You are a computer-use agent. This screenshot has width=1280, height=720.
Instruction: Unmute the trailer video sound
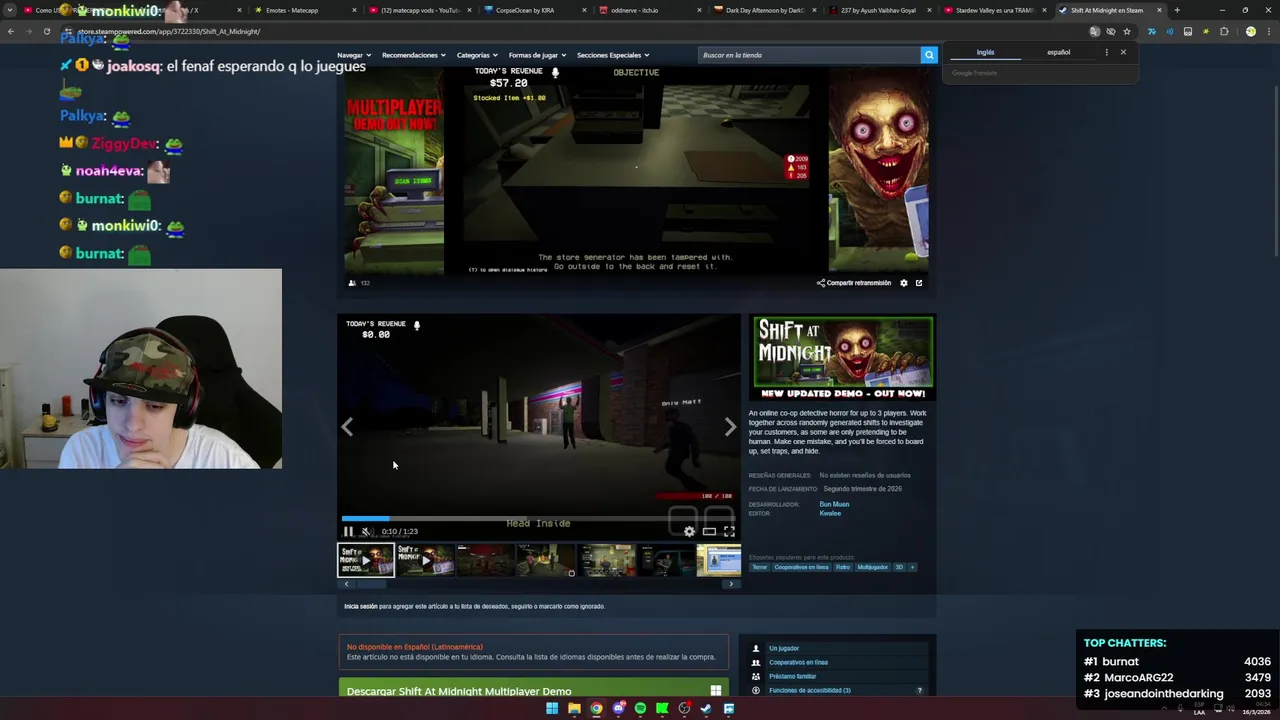[366, 531]
